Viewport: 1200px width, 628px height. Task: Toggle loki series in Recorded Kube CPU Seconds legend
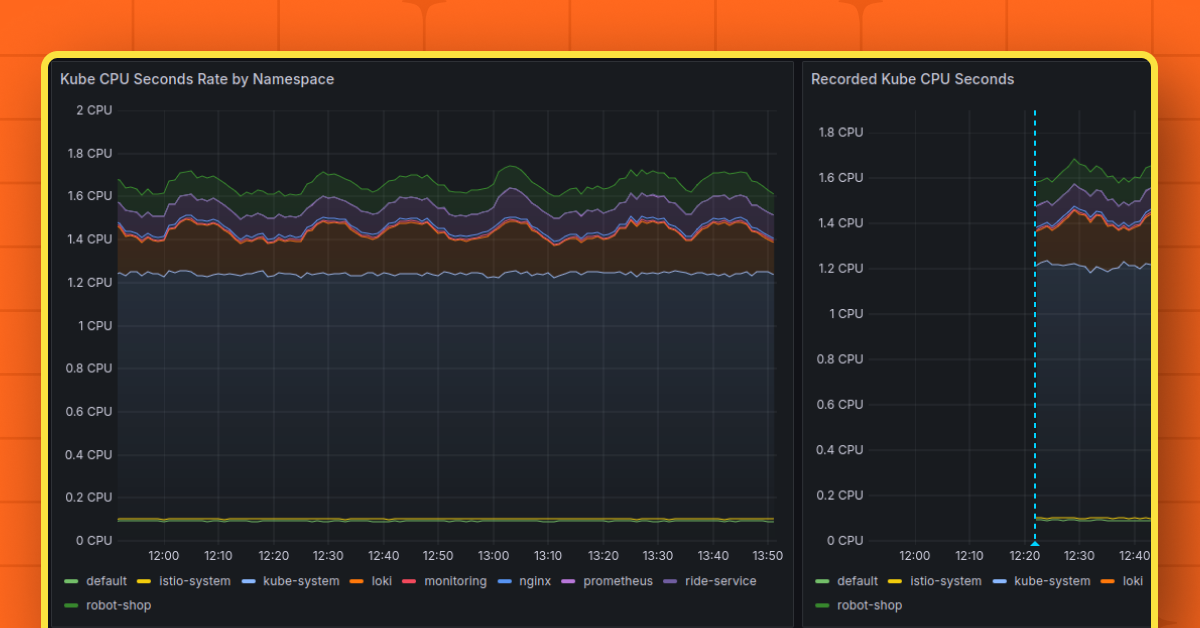point(1131,581)
